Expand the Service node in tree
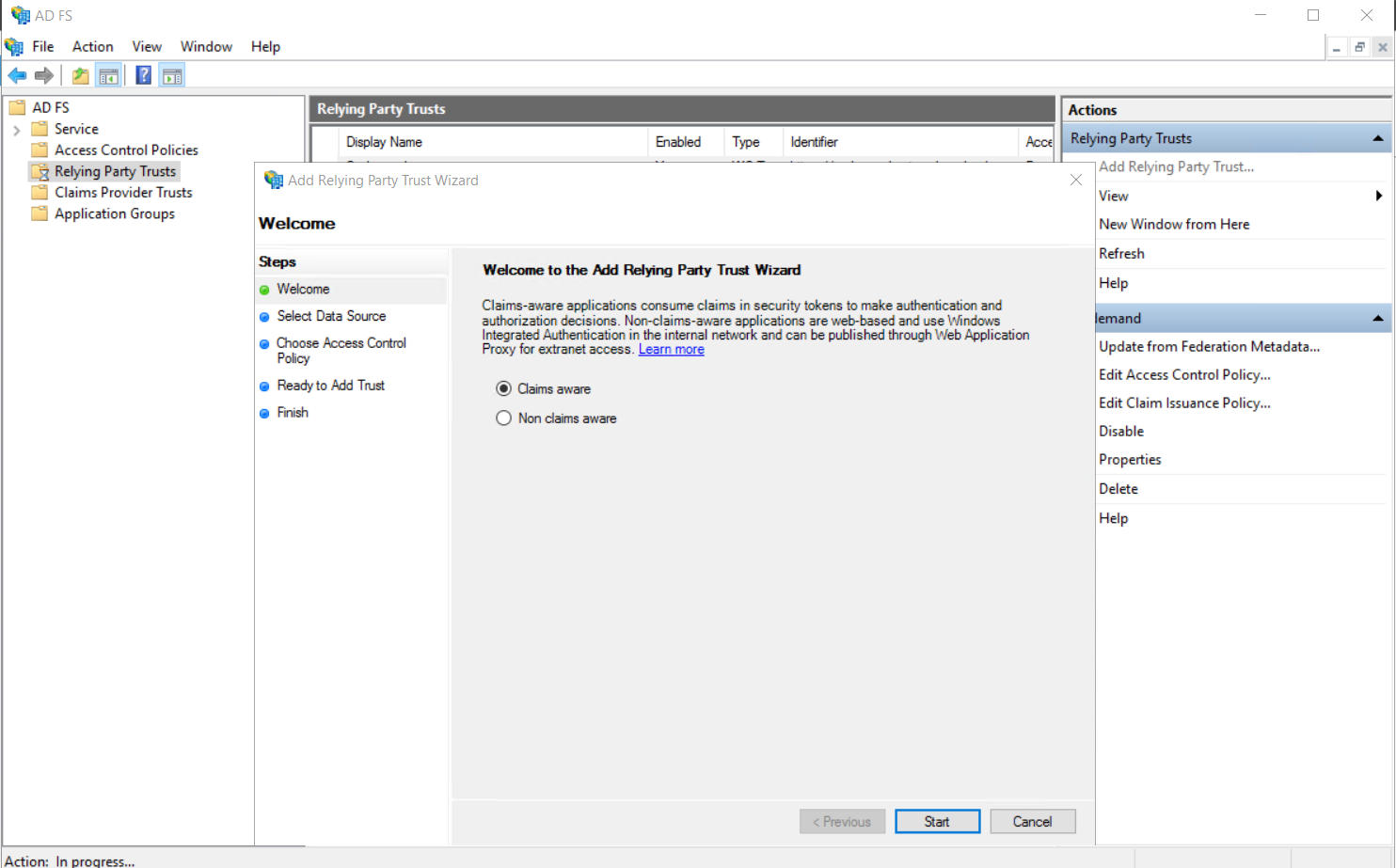The width and height of the screenshot is (1396, 868). point(16,130)
